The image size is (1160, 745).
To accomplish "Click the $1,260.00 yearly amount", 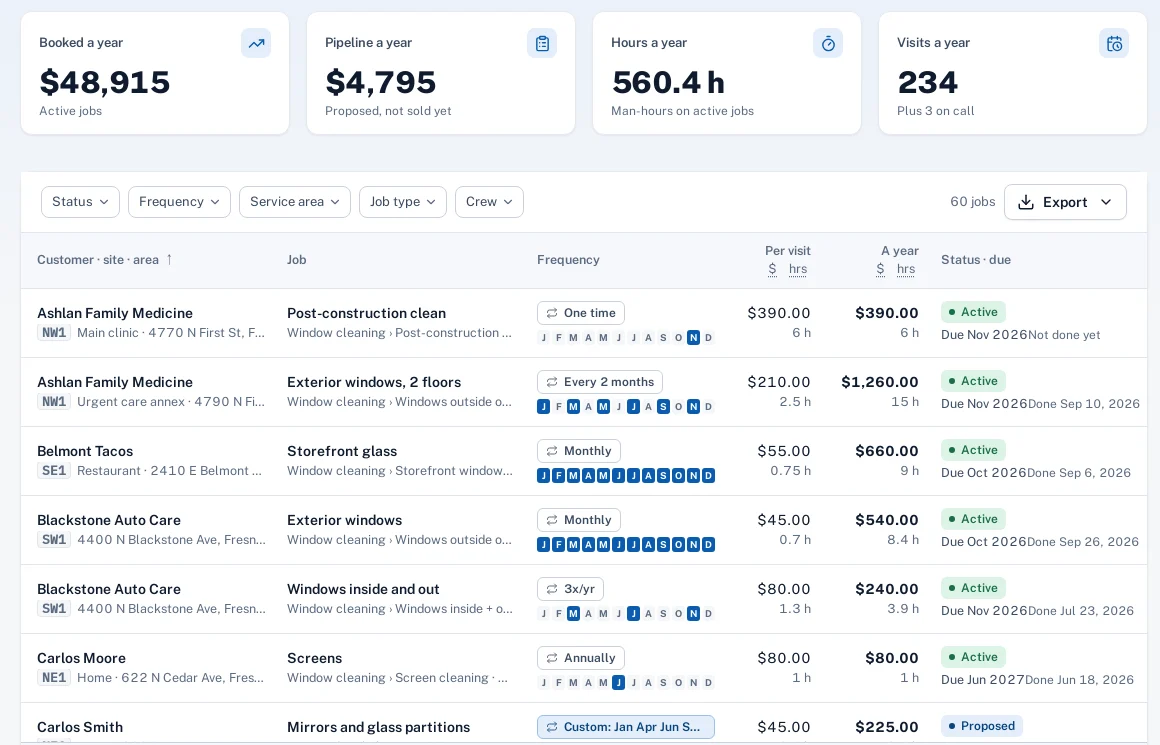I will click(880, 382).
